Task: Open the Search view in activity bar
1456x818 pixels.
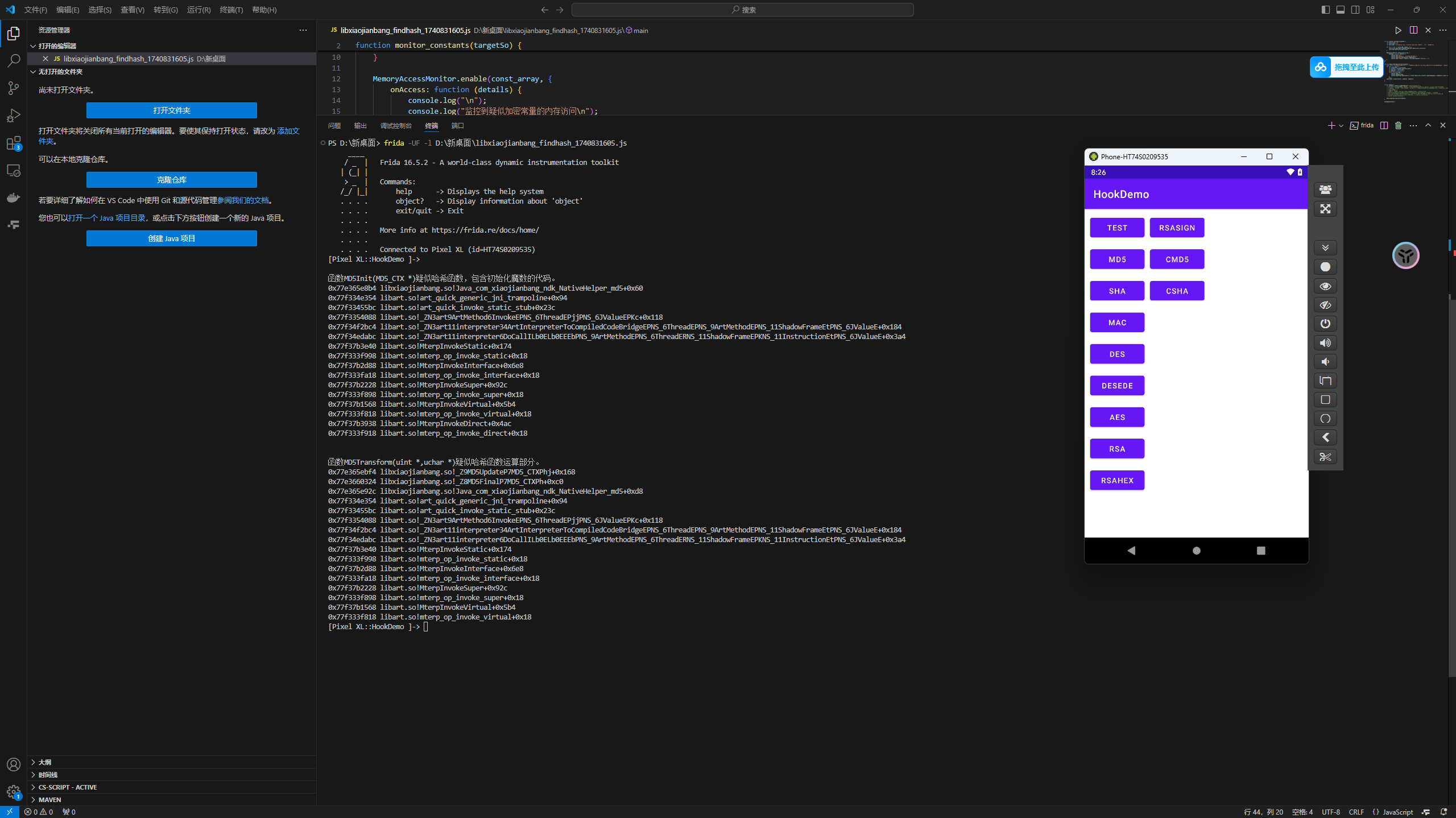Action: (x=14, y=60)
